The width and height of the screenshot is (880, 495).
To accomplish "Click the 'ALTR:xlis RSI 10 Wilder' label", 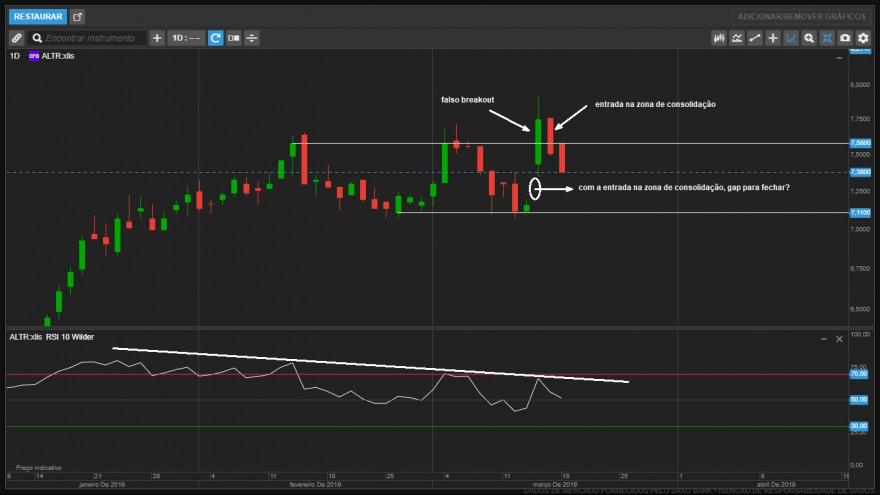I will 52,337.
